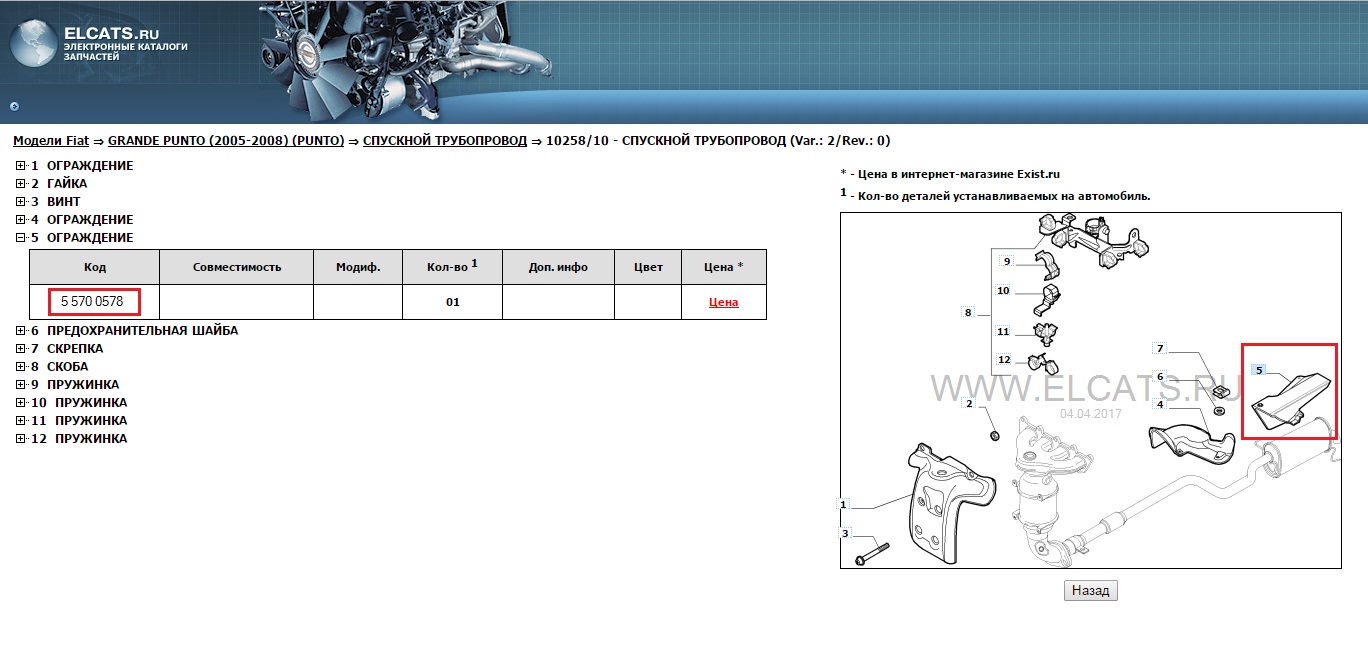Image resolution: width=1368 pixels, height=646 pixels.
Task: Open the Модели Fiat breadcrumb link
Action: pos(52,141)
